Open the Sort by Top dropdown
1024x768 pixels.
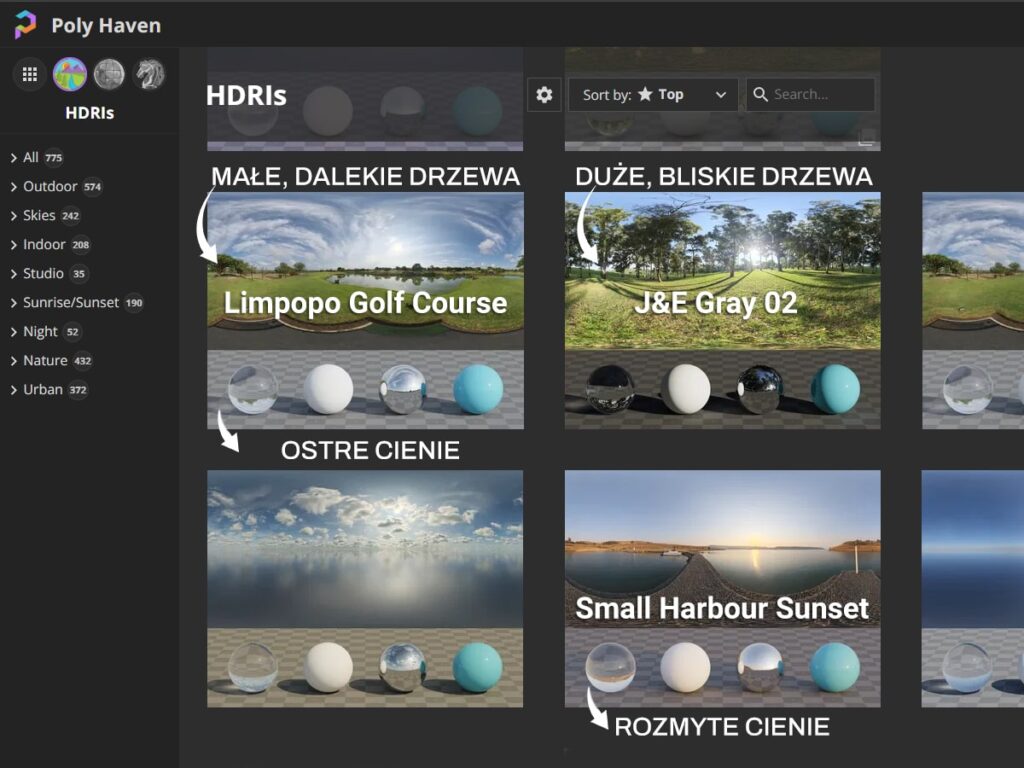(654, 95)
